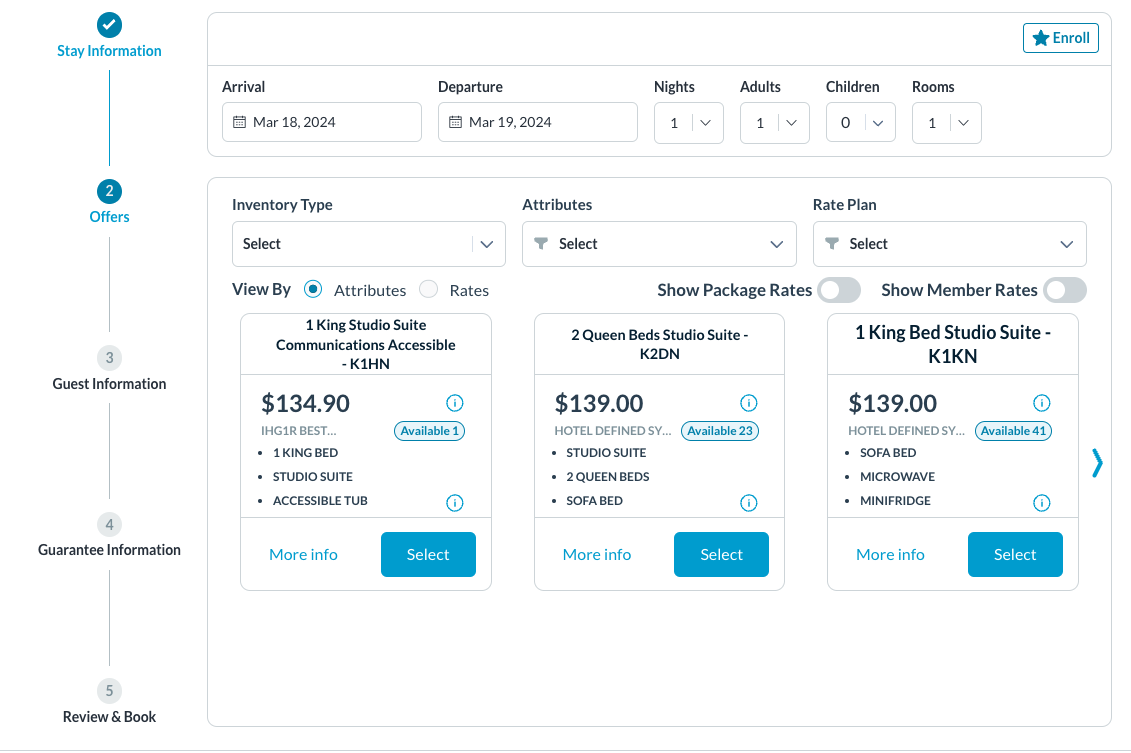
Task: Open the Adults count dropdown
Action: point(774,123)
